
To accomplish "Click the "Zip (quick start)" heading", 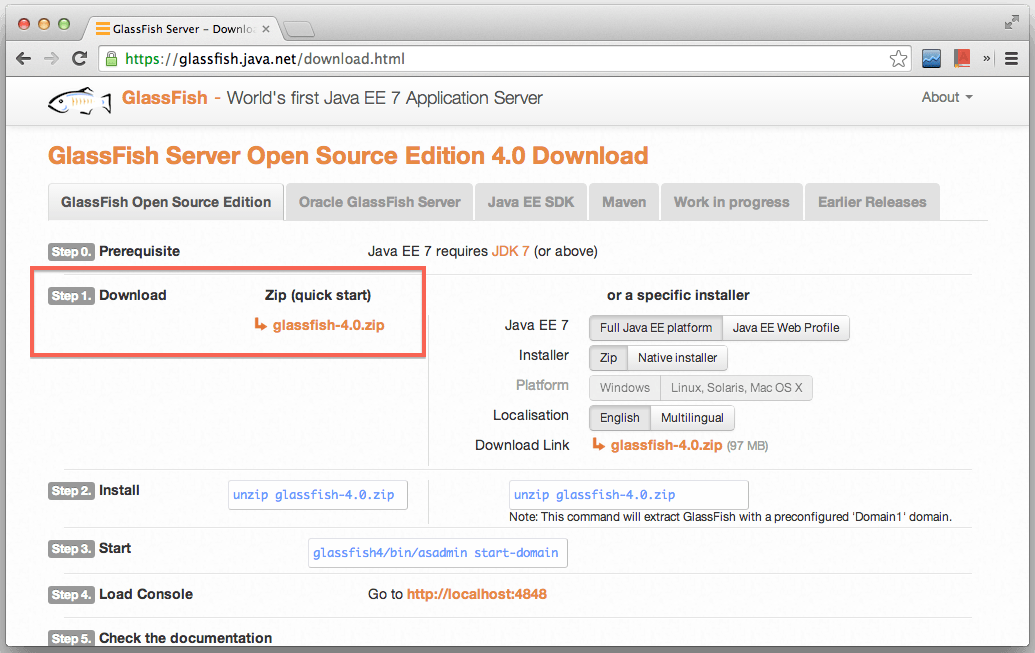I will tap(317, 295).
